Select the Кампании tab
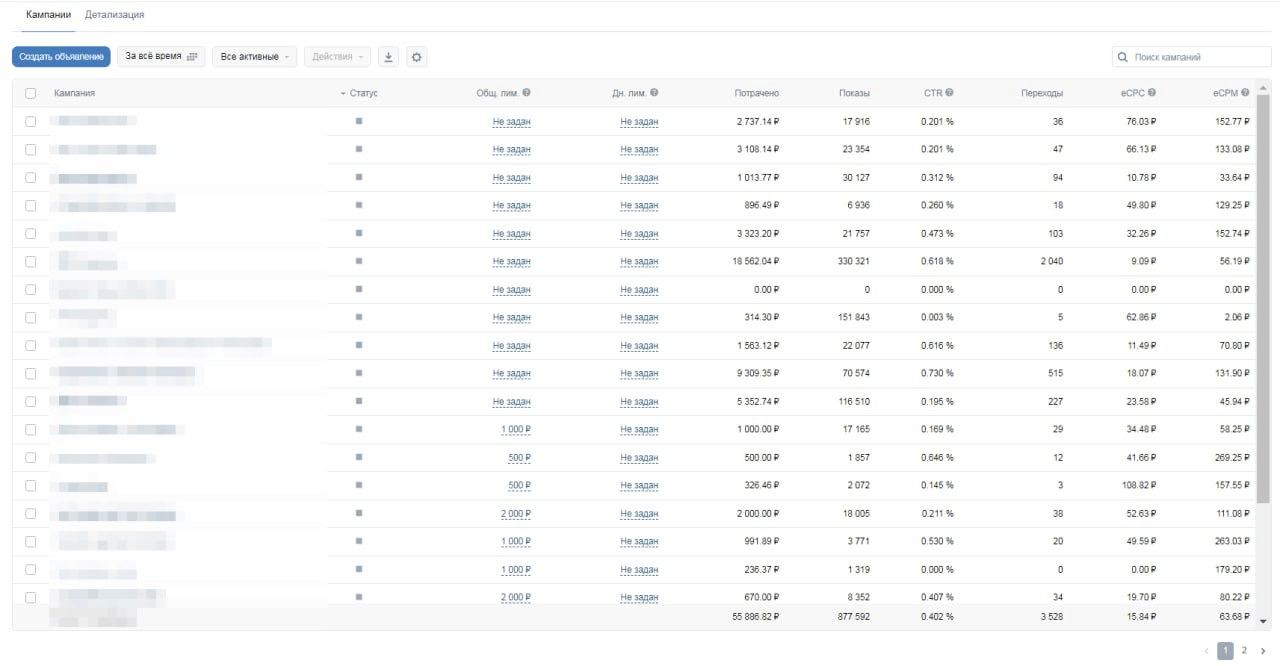Screen dimensions: 1280x666 [x=48, y=15]
